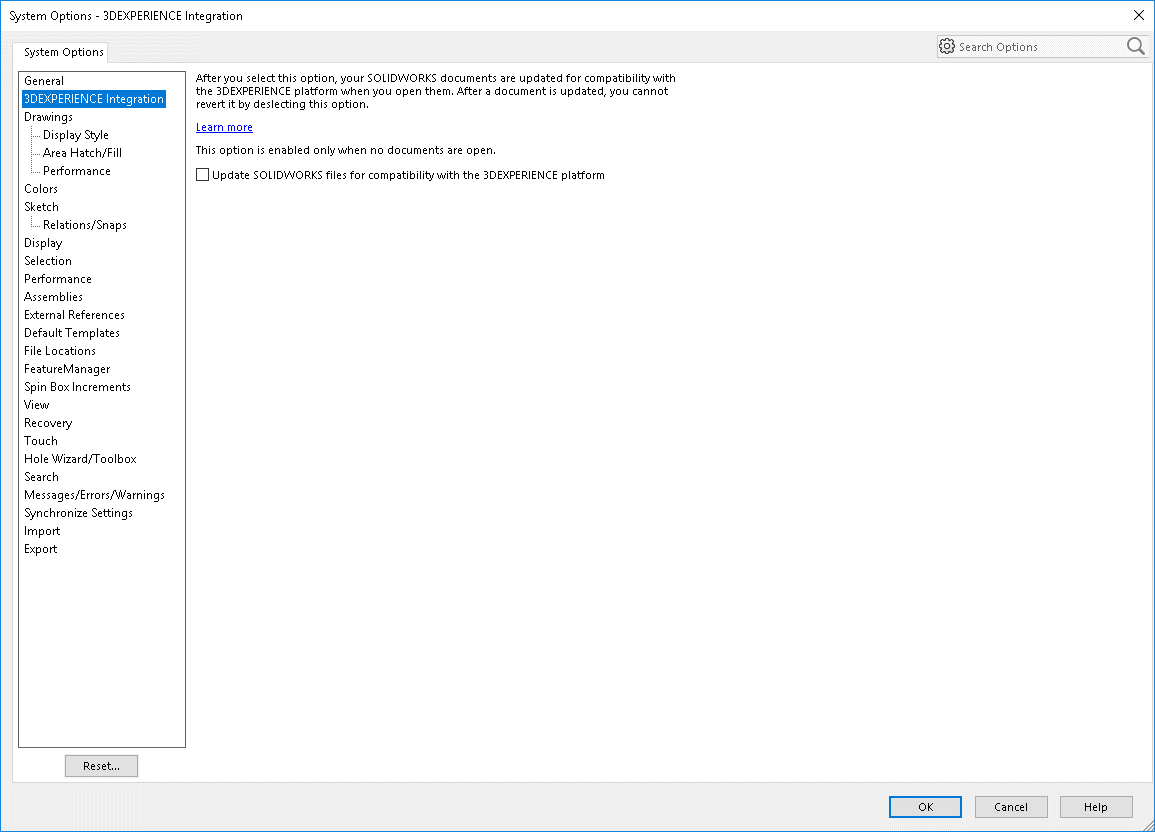Open Synchronize Settings category

[x=78, y=513]
